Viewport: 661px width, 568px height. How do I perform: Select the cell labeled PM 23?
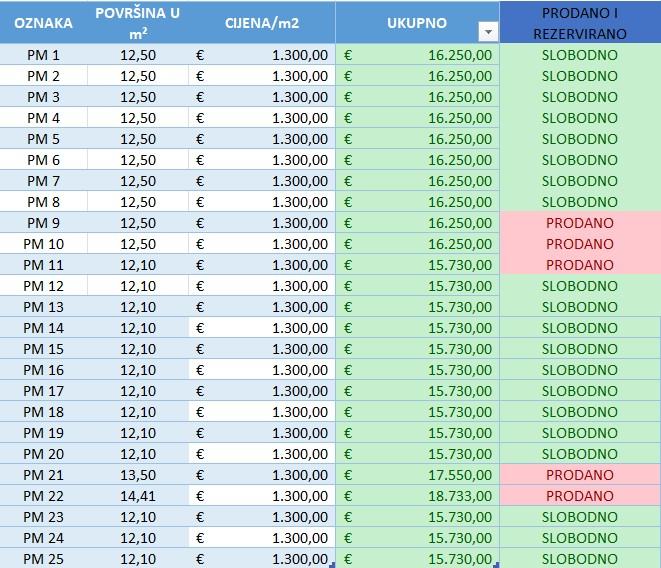pyautogui.click(x=43, y=517)
